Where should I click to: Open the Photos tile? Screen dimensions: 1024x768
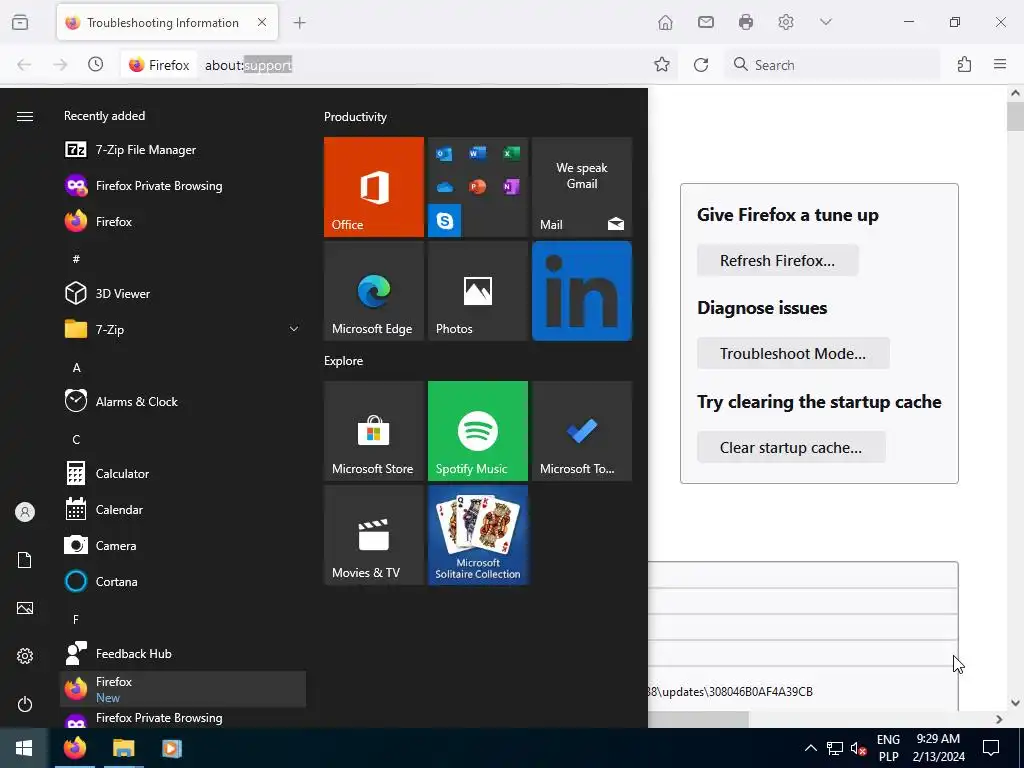click(478, 291)
